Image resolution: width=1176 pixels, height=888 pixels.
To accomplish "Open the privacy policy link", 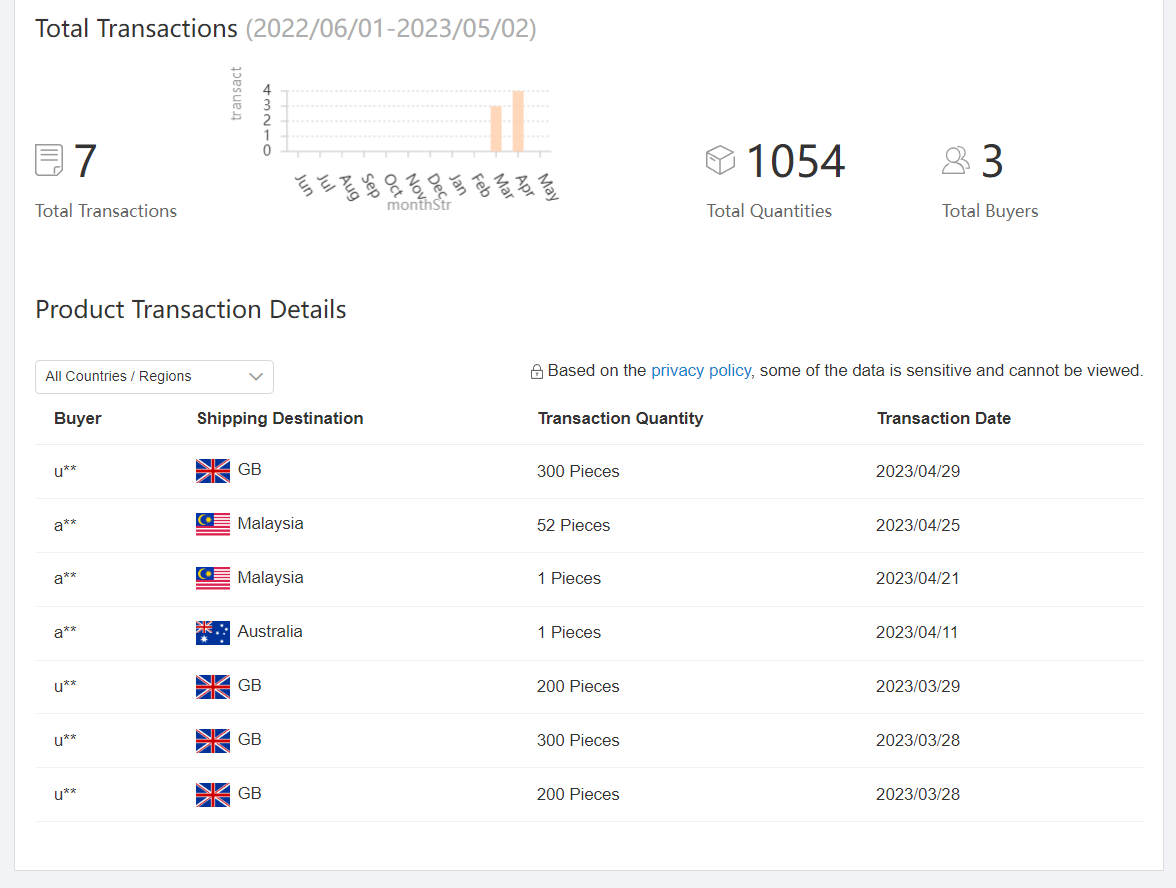I will [x=700, y=370].
